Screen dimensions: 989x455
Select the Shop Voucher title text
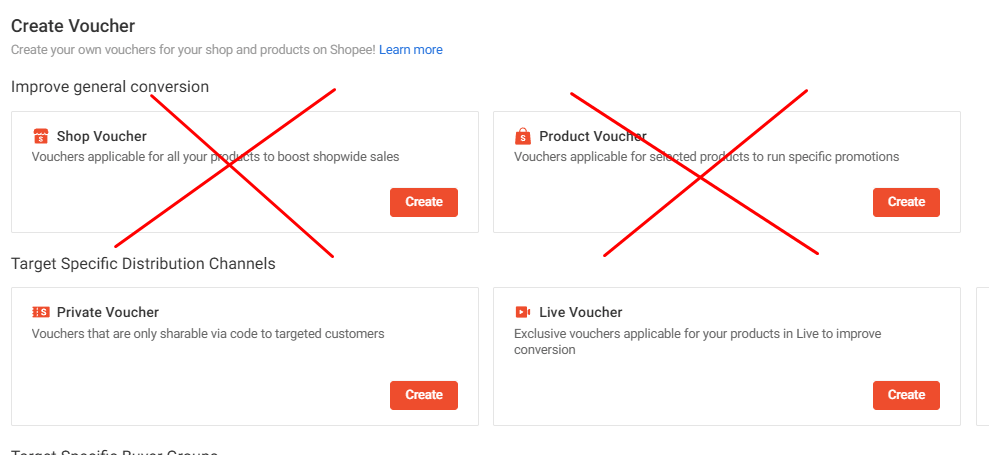102,136
